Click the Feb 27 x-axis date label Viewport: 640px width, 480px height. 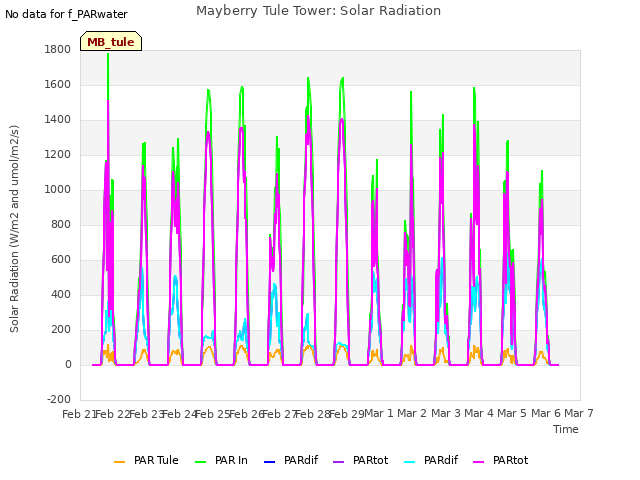[x=280, y=414]
